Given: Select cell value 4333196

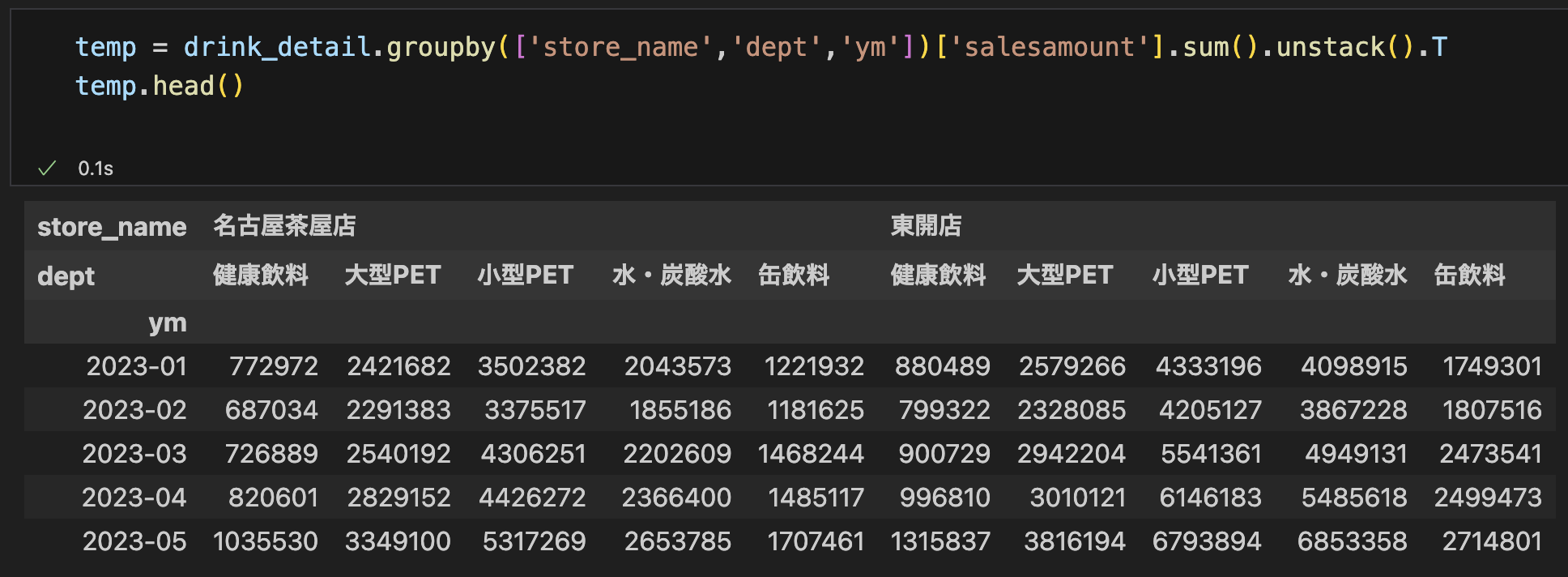Looking at the screenshot, I should [x=1208, y=366].
